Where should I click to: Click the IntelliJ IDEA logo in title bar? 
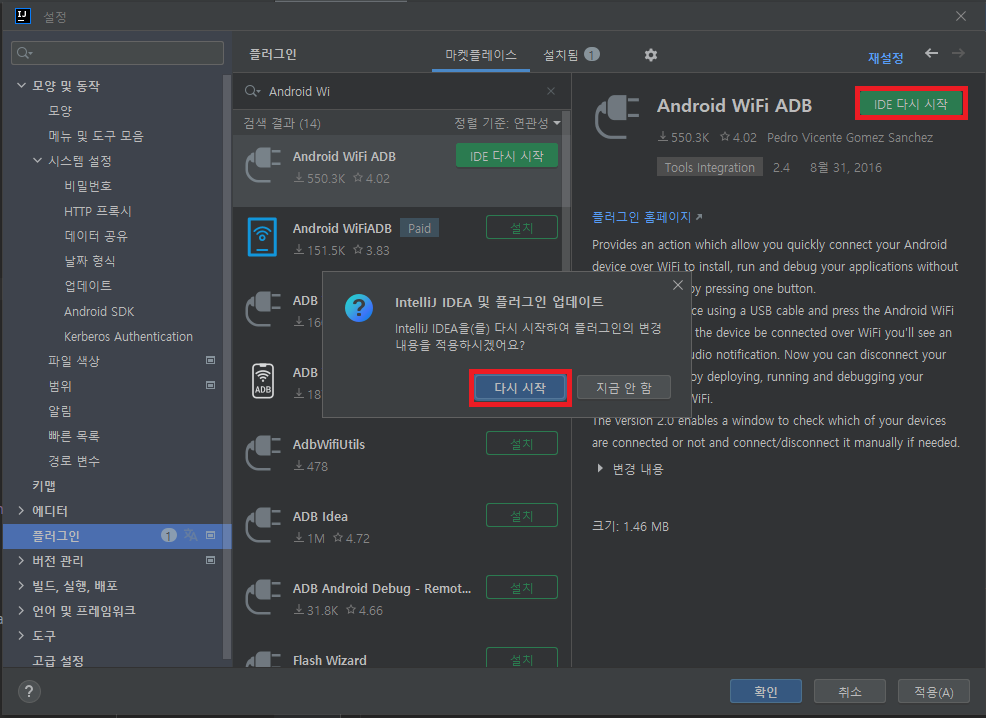coord(23,16)
